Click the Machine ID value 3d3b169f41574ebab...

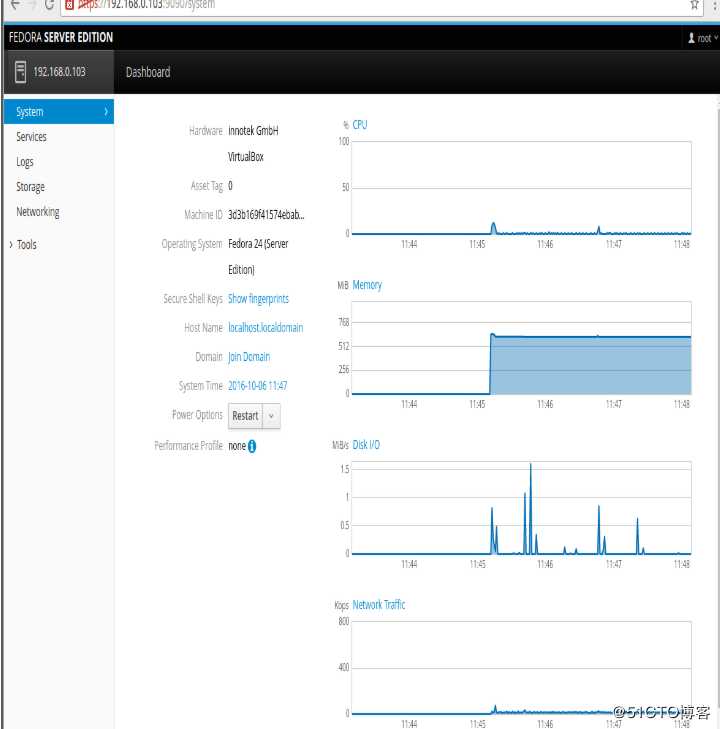[266, 215]
